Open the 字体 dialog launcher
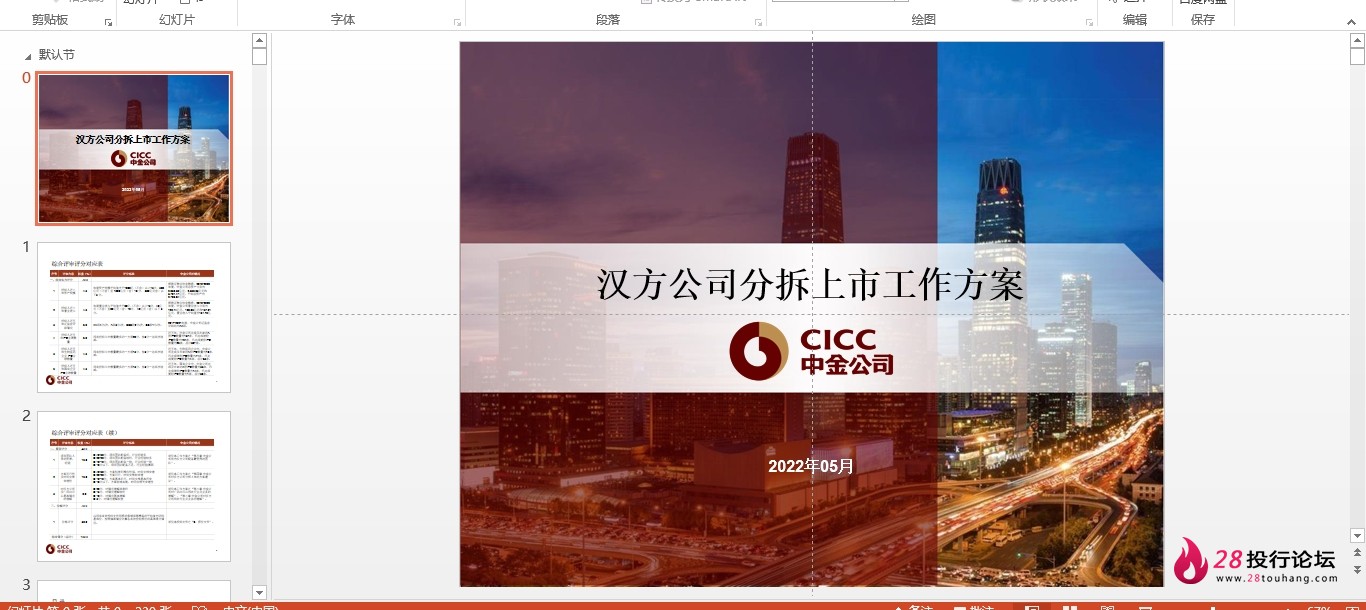The width and height of the screenshot is (1366, 610). pos(457,21)
